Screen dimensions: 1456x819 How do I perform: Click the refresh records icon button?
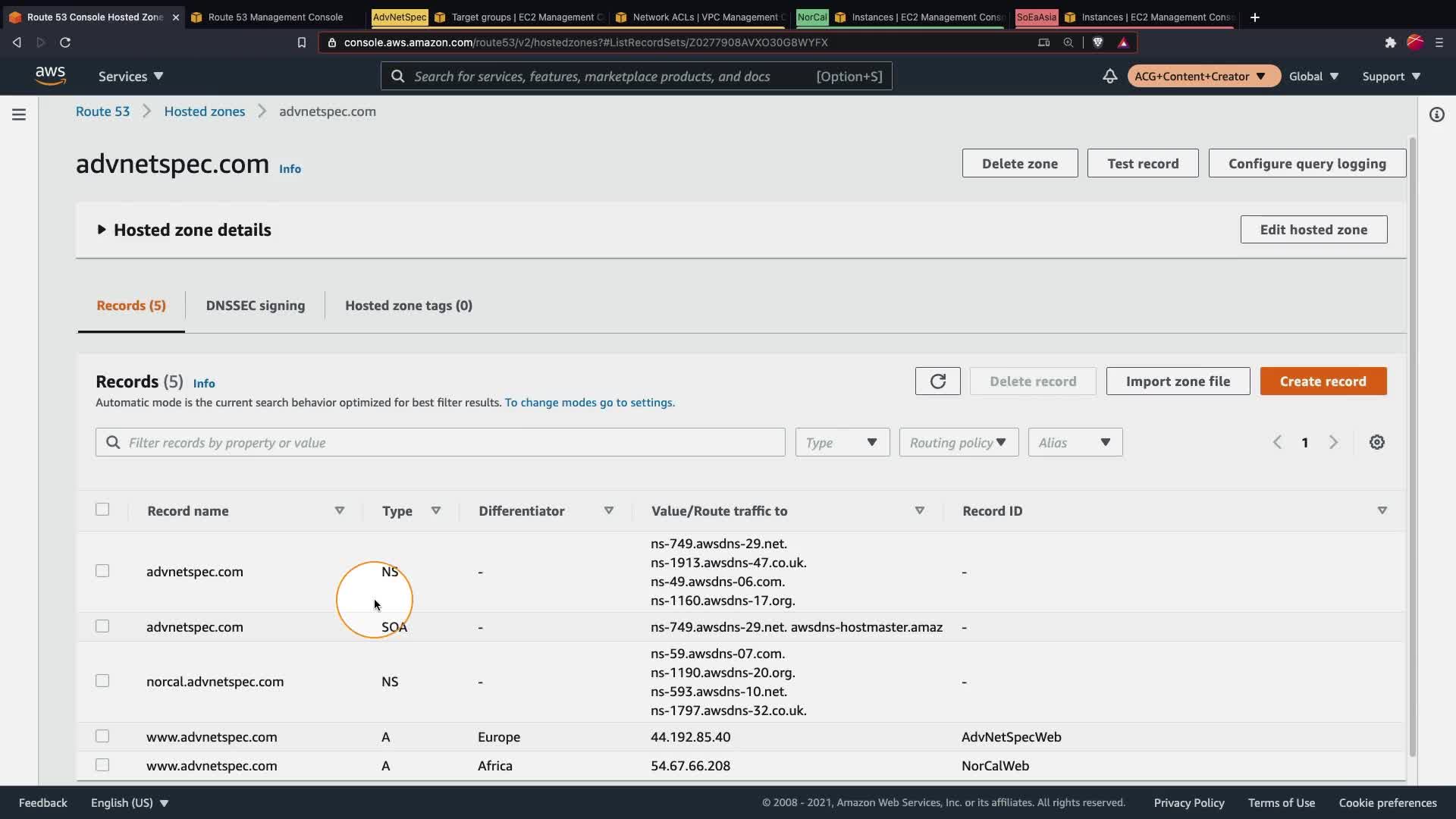(937, 381)
